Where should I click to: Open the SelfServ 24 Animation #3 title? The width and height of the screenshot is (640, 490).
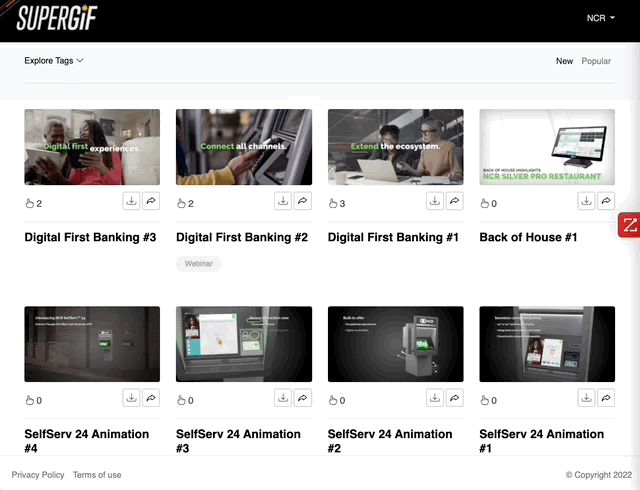[x=238, y=441]
